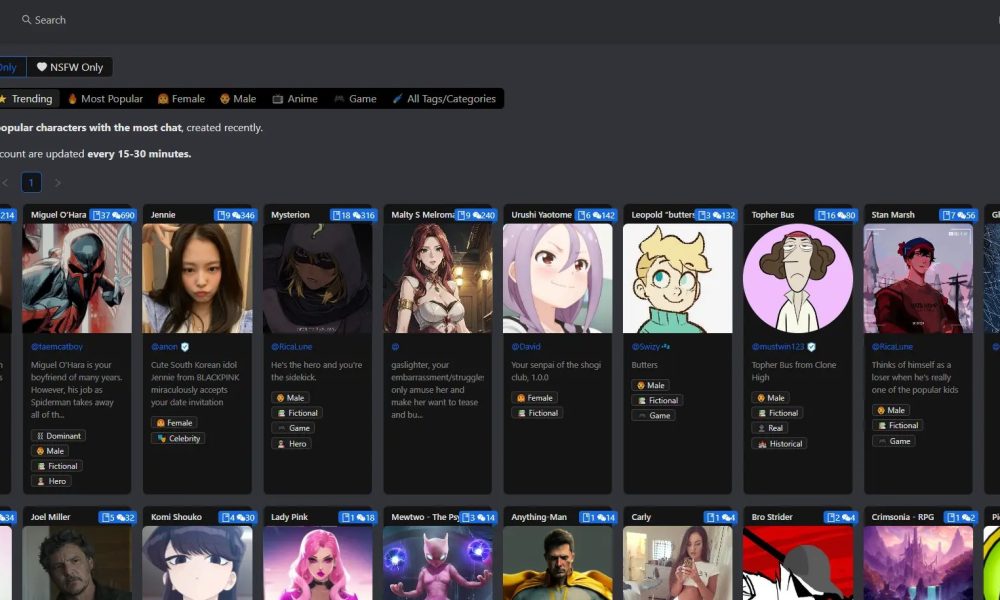The image size is (1000, 600).
Task: Click Hero tag on Mysterion card
Action: tap(291, 444)
